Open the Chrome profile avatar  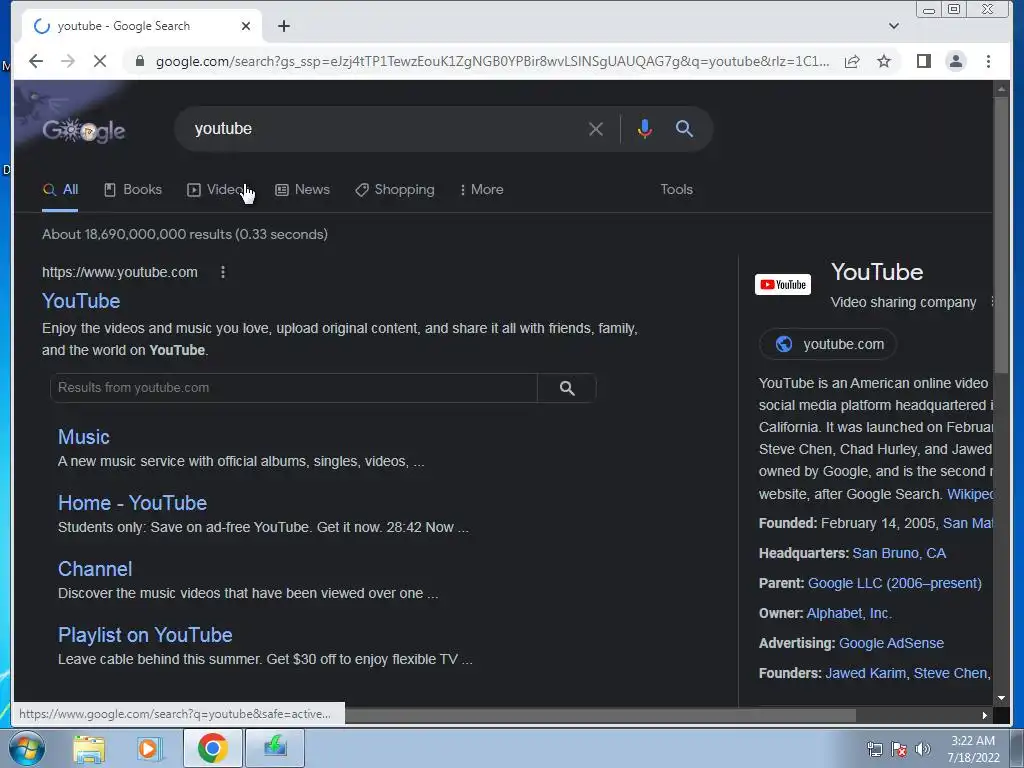(x=955, y=61)
